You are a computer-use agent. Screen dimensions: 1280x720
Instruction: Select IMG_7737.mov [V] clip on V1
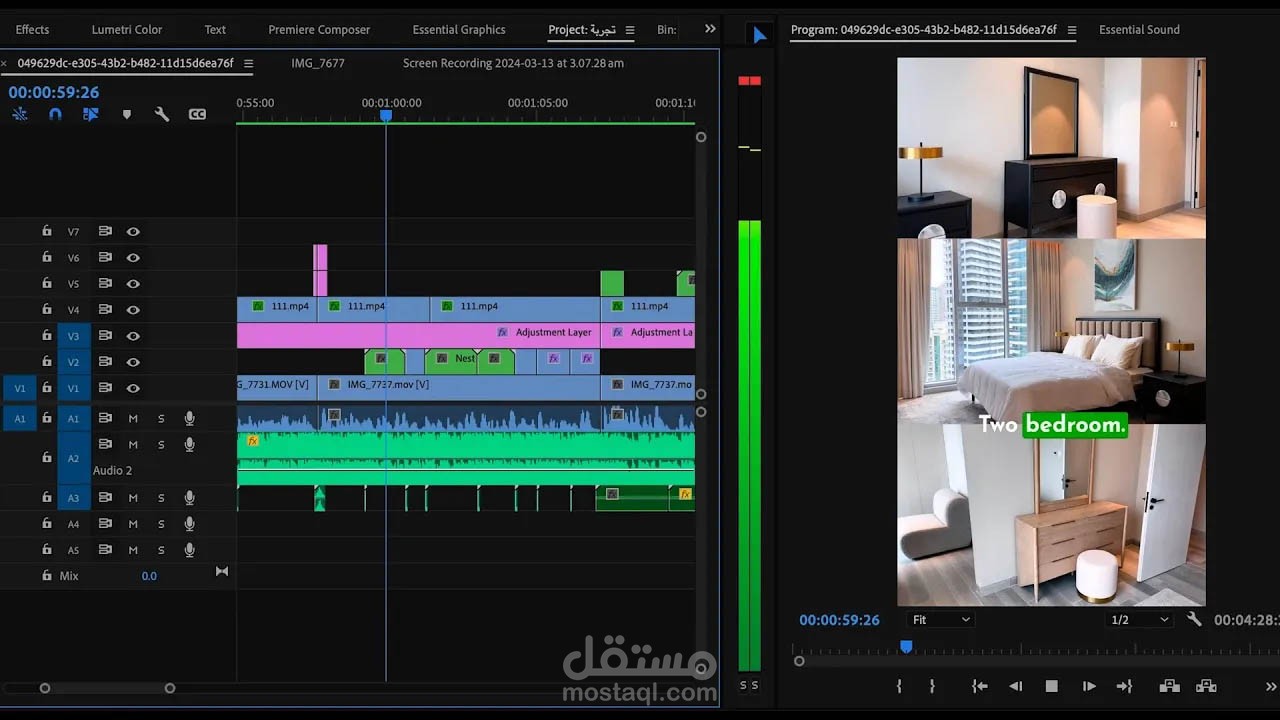(x=458, y=387)
